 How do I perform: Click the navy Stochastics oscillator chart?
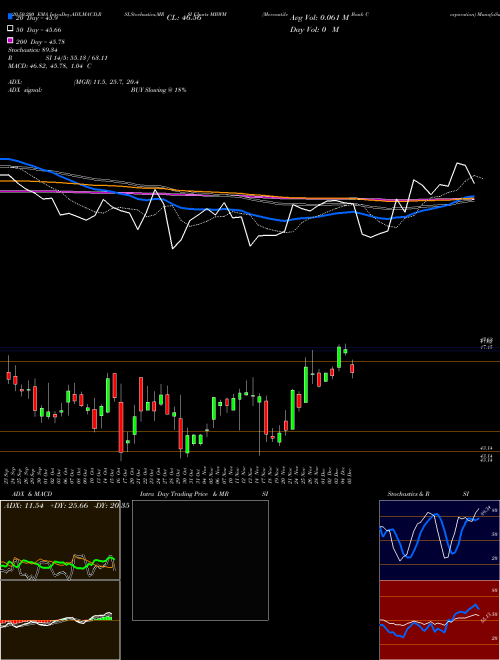(439, 540)
